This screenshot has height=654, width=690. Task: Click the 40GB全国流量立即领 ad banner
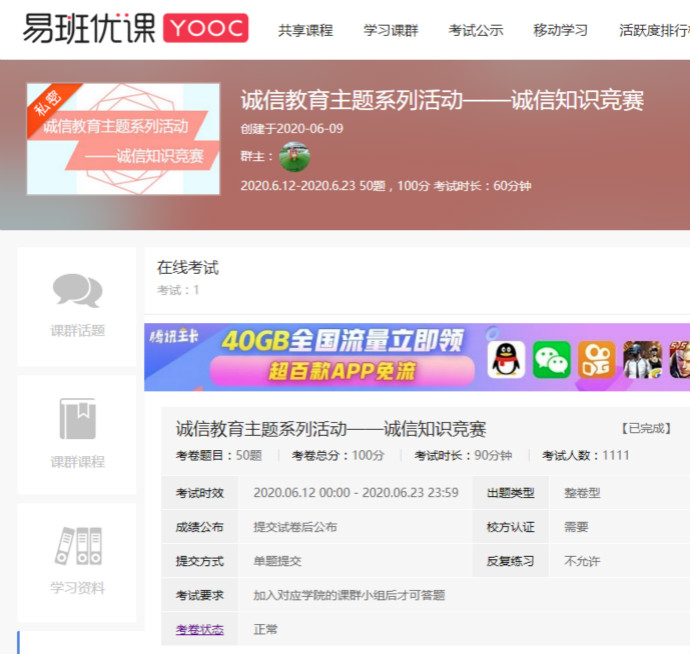coord(340,357)
